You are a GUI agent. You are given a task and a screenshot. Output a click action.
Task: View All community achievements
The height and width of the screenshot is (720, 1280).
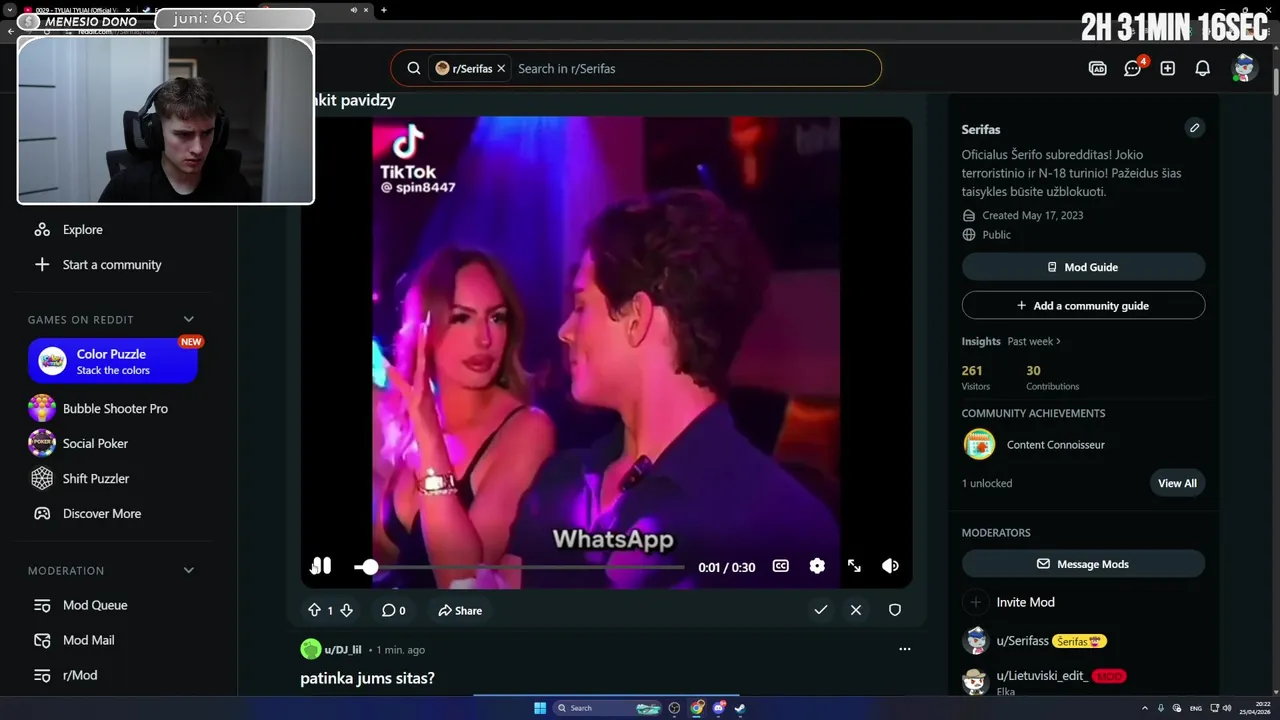point(1177,483)
